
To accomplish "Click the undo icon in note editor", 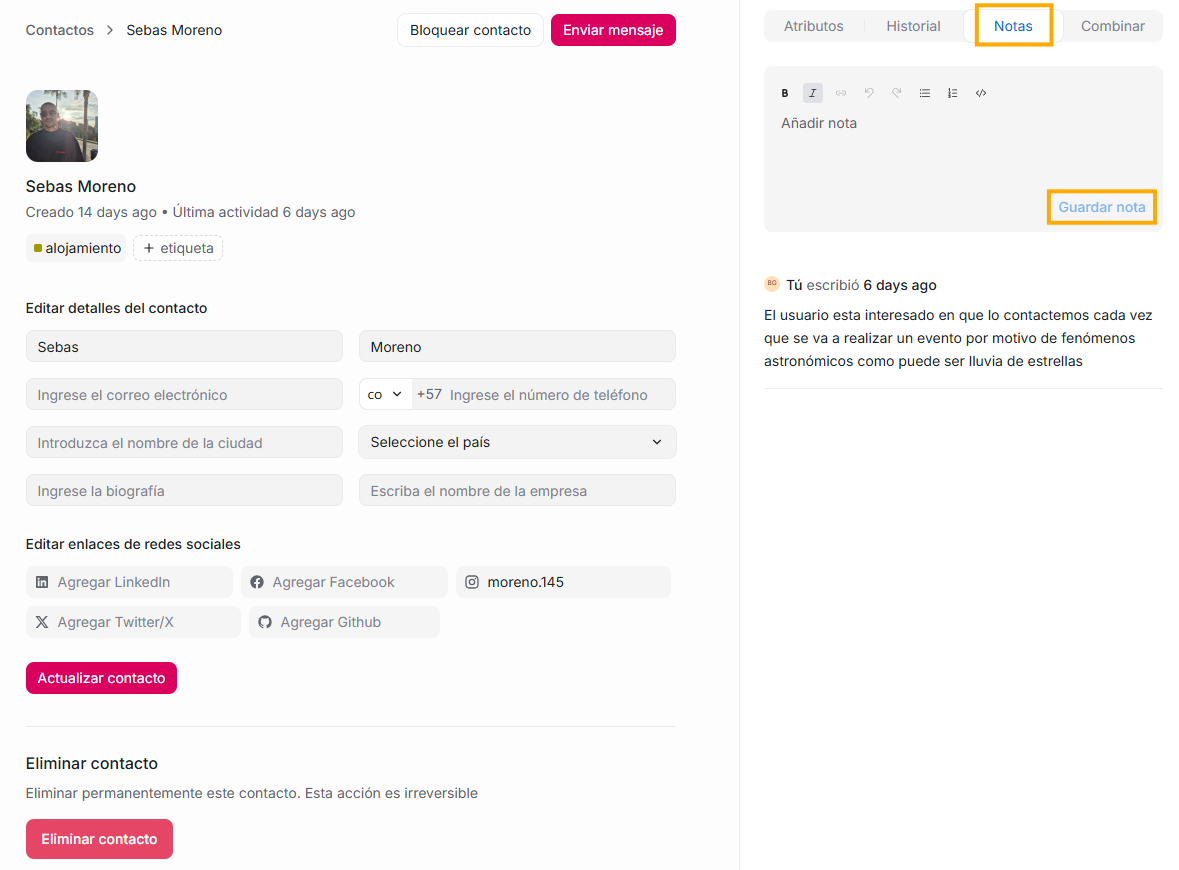I will (869, 93).
